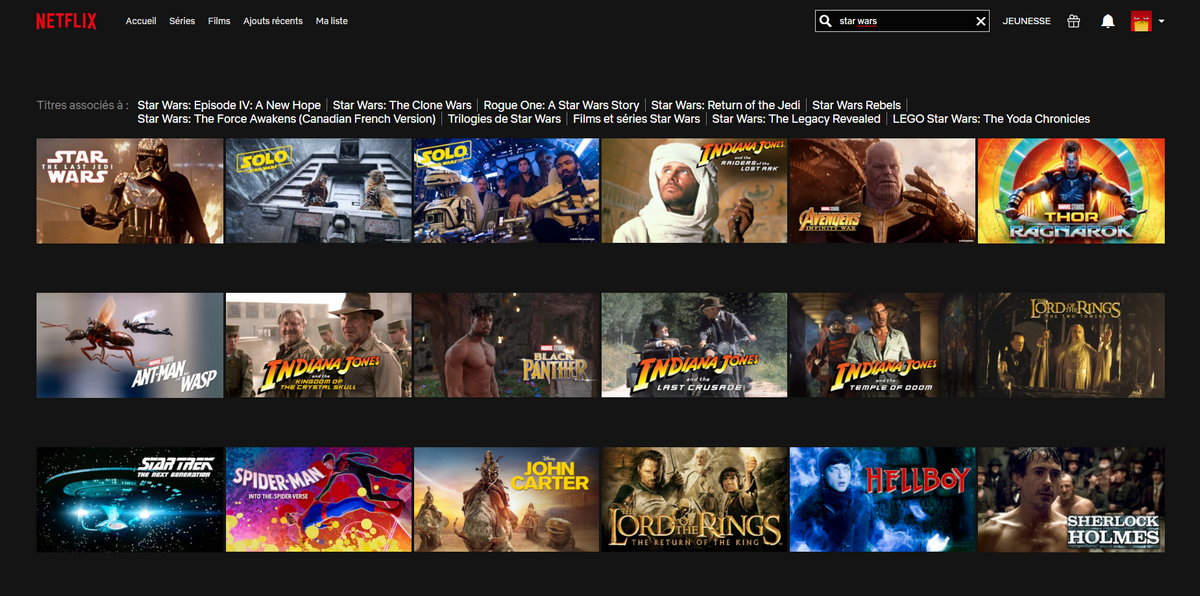Screen dimensions: 1200x596
Task: Go to Accueil
Action: [141, 21]
